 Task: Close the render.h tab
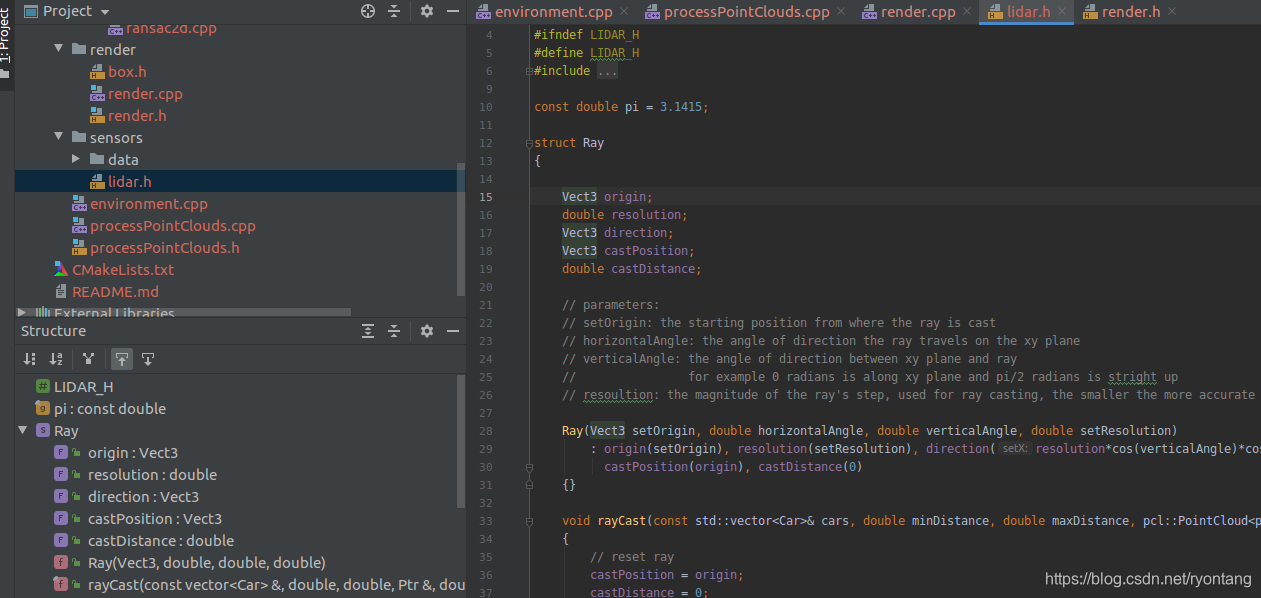[x=1171, y=12]
